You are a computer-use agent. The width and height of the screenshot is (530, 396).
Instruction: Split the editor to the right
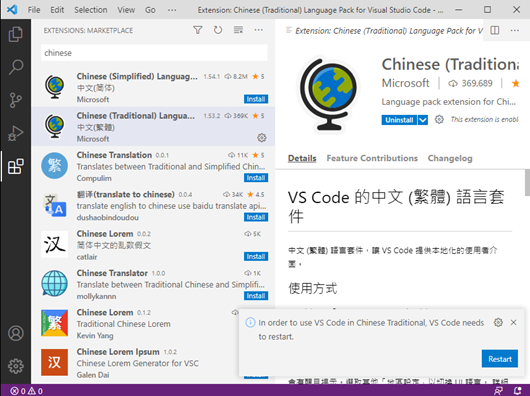[x=495, y=30]
